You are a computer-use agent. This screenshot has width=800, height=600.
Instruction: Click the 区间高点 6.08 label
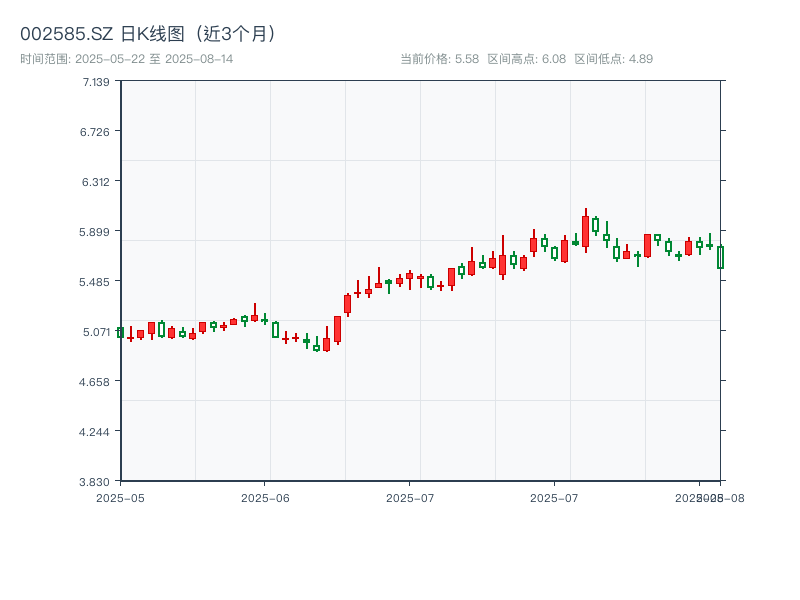click(526, 59)
